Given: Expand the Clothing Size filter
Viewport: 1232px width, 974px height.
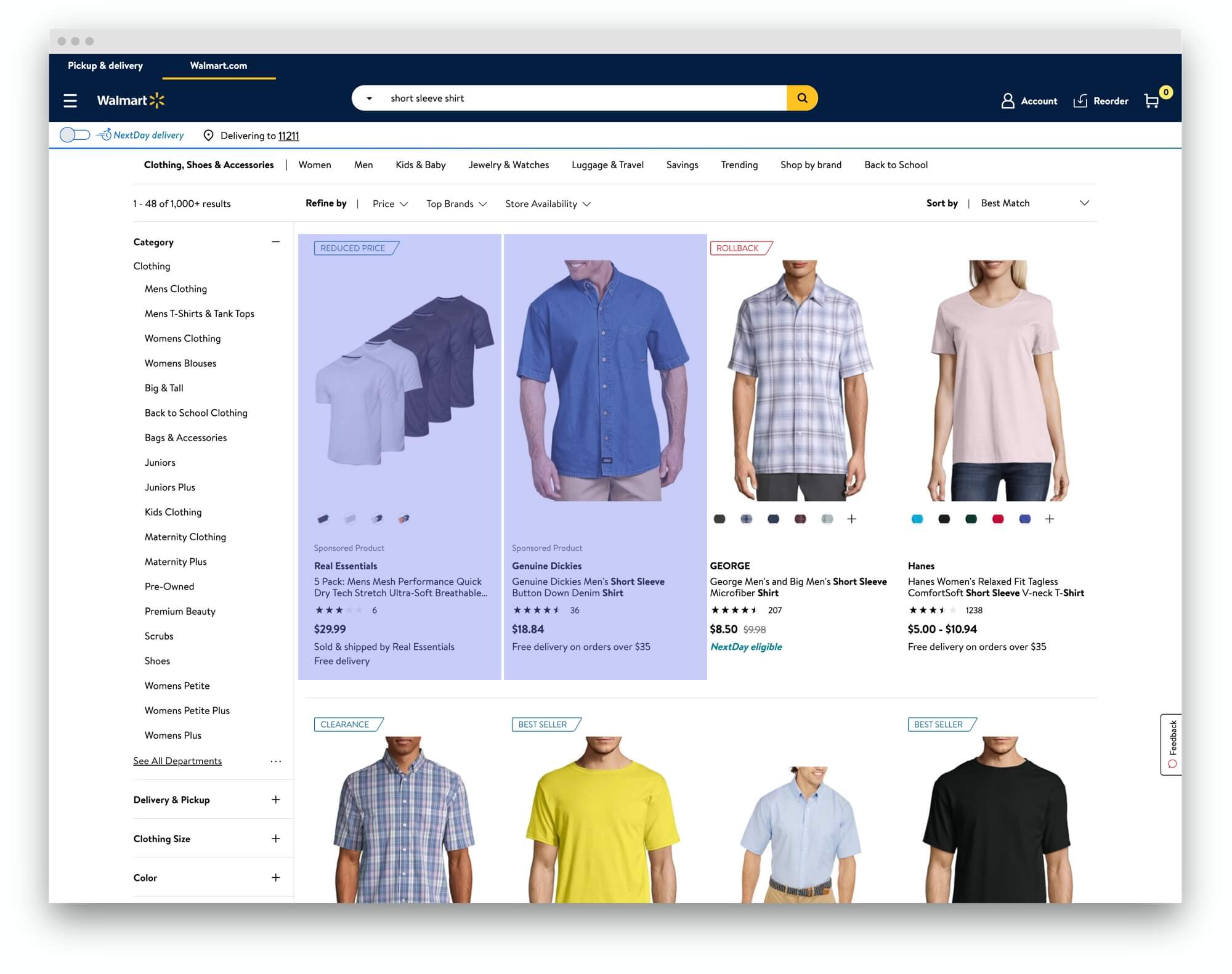Looking at the screenshot, I should [275, 838].
